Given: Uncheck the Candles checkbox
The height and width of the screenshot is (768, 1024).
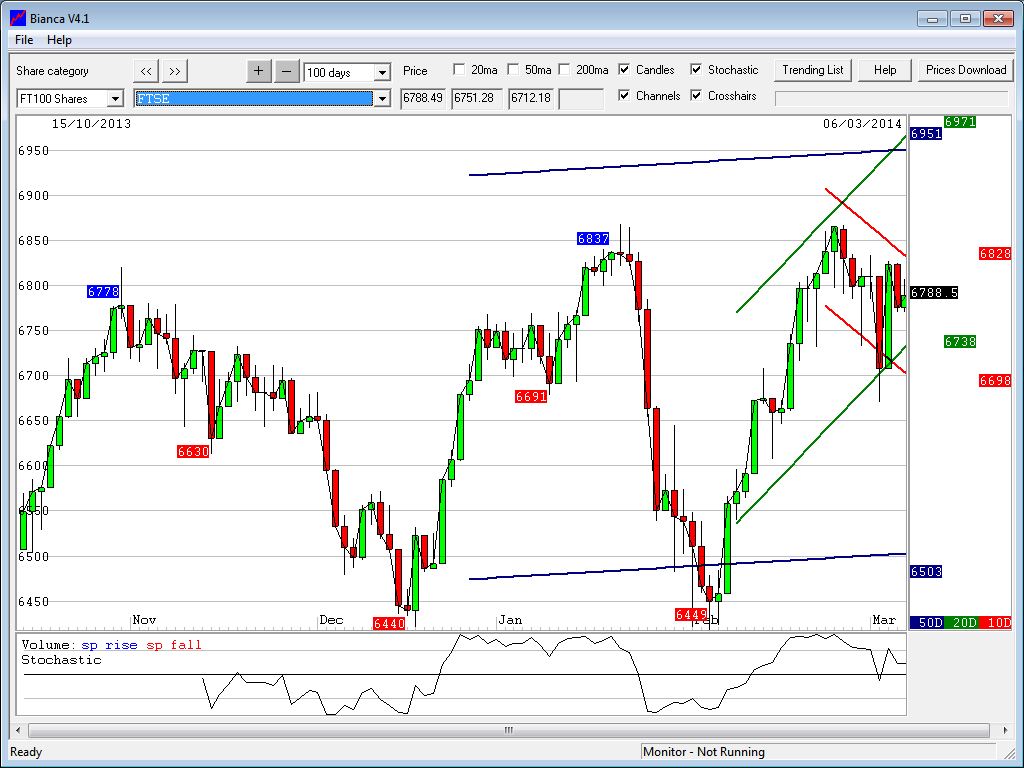Looking at the screenshot, I should coord(624,70).
